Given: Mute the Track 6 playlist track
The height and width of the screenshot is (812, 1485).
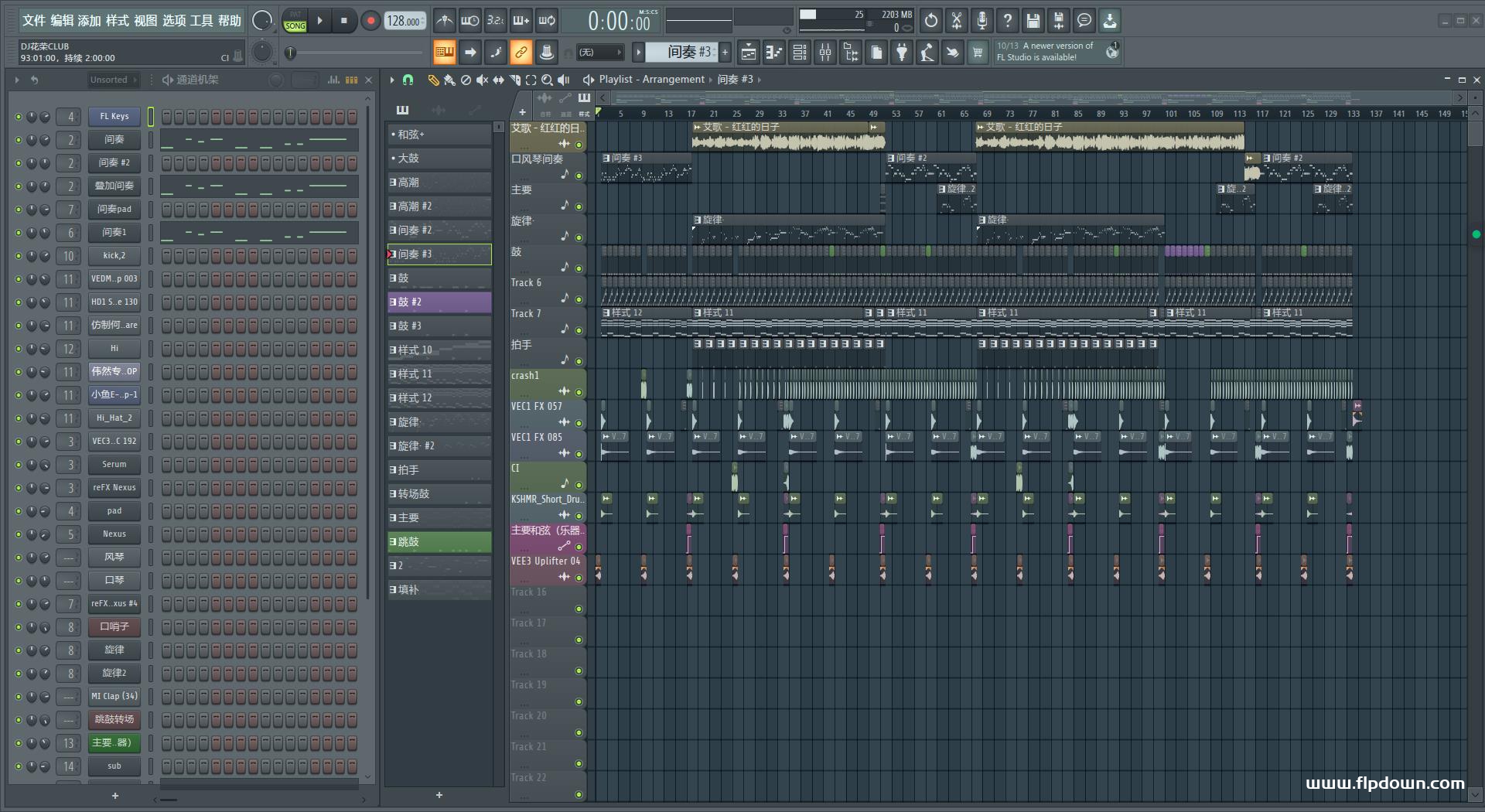Looking at the screenshot, I should point(579,299).
